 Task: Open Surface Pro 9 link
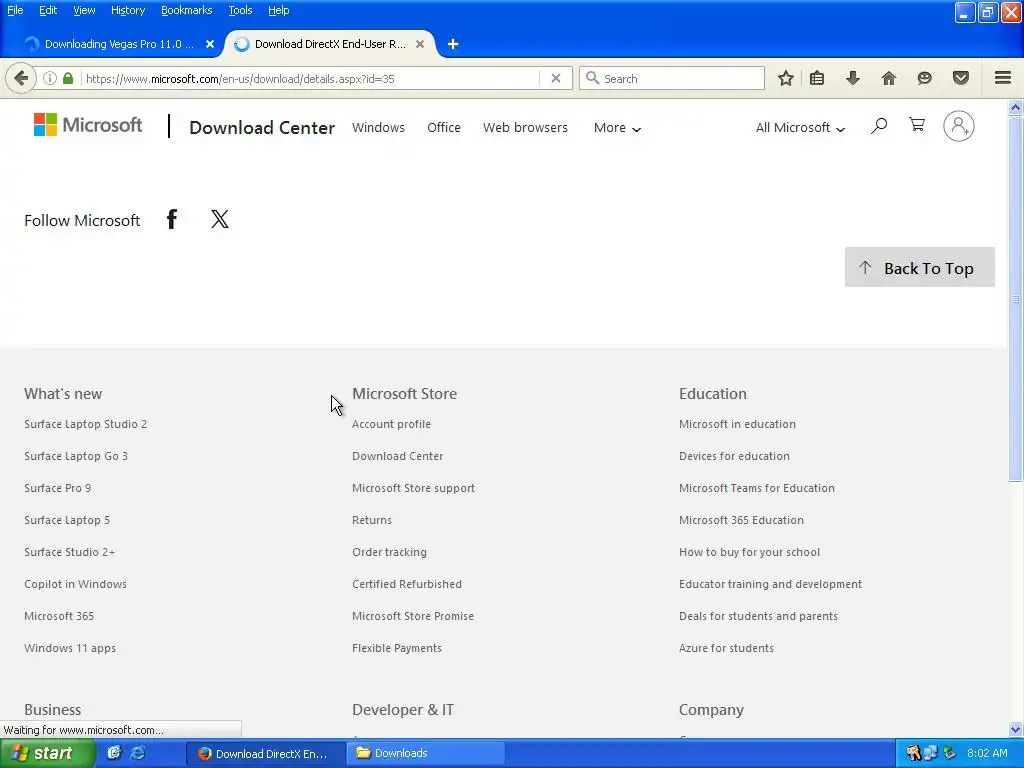click(x=57, y=488)
